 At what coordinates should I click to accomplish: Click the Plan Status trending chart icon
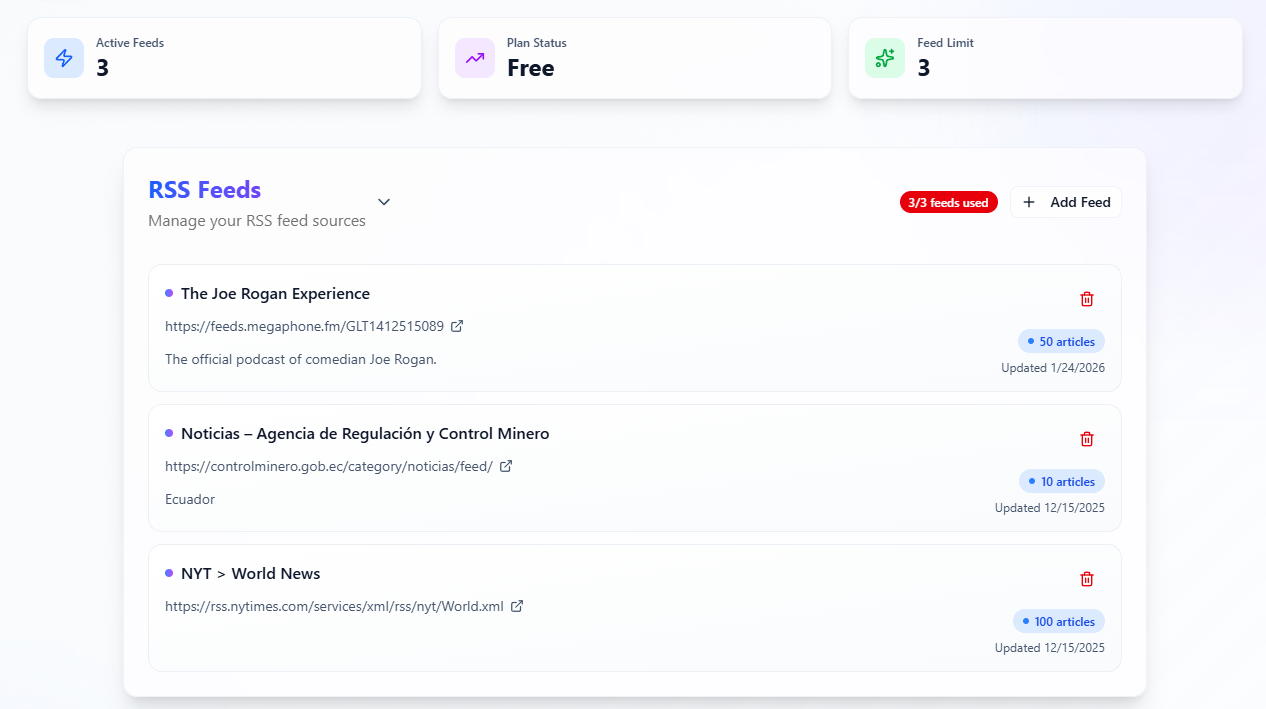474,58
